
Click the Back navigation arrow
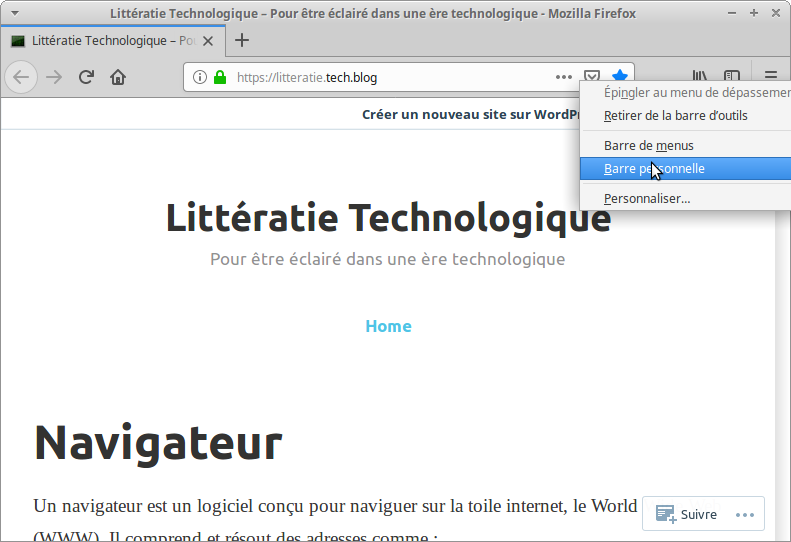(x=22, y=77)
